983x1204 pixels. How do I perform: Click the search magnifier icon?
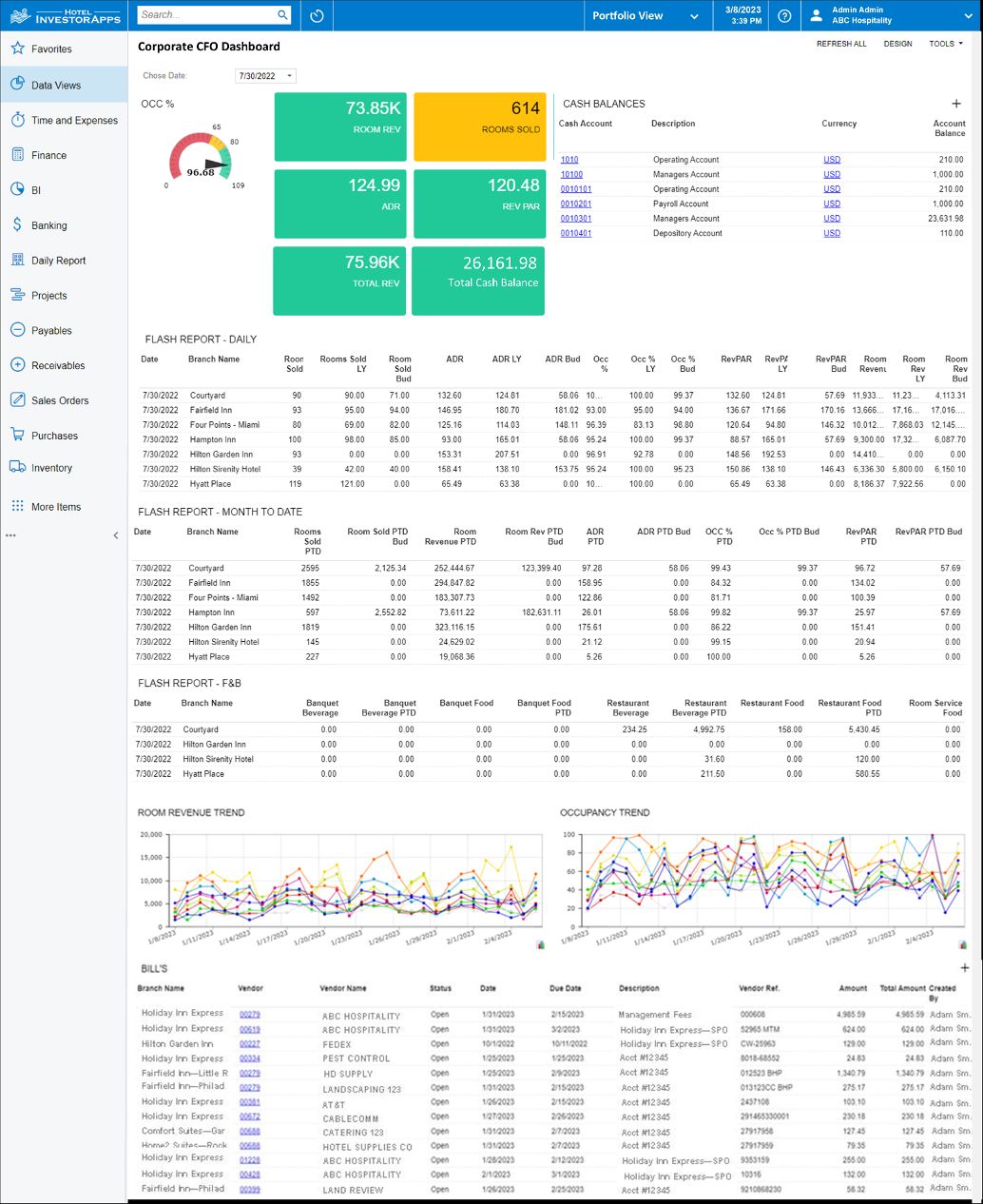[282, 15]
